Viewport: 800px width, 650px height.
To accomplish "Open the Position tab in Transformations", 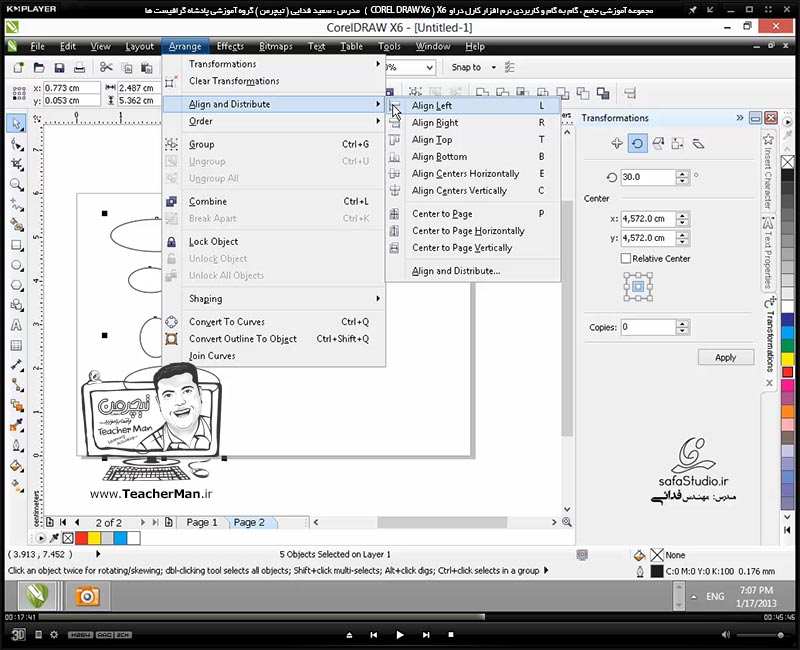I will pyautogui.click(x=617, y=143).
